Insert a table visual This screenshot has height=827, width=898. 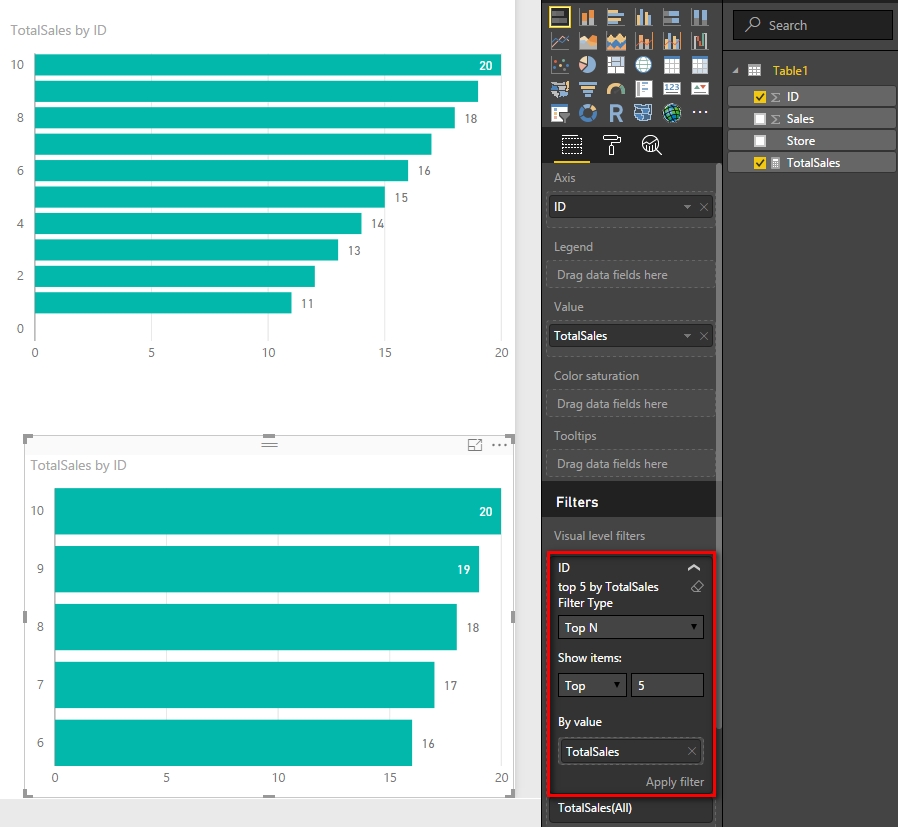tap(672, 65)
